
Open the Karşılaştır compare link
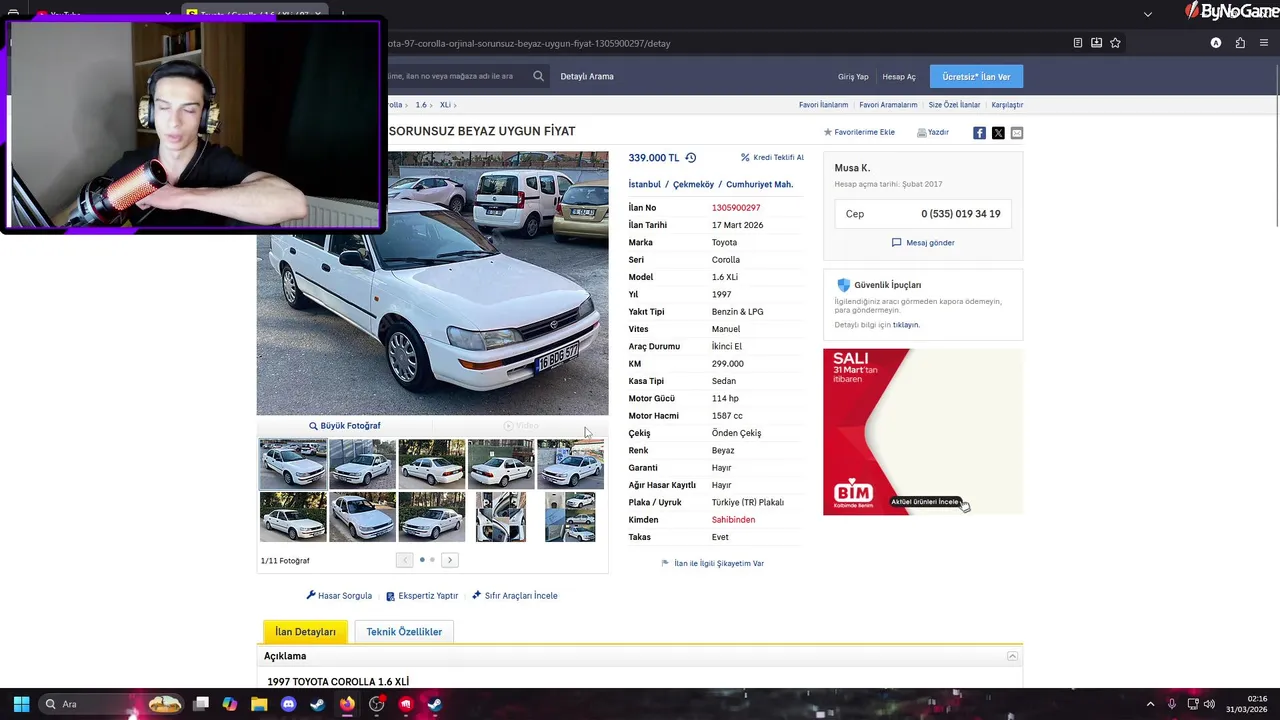[1007, 105]
